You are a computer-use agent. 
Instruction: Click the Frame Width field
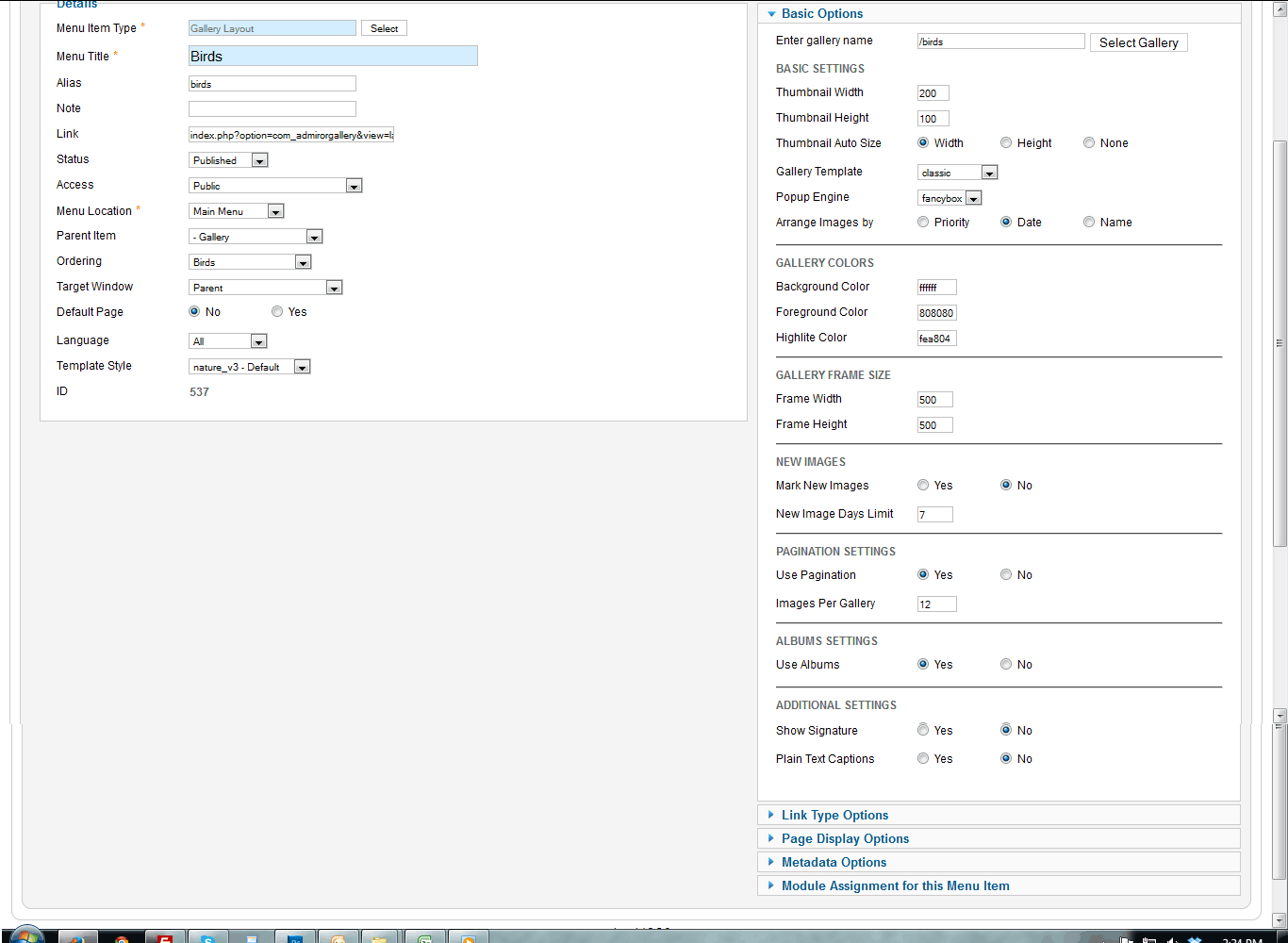[935, 400]
